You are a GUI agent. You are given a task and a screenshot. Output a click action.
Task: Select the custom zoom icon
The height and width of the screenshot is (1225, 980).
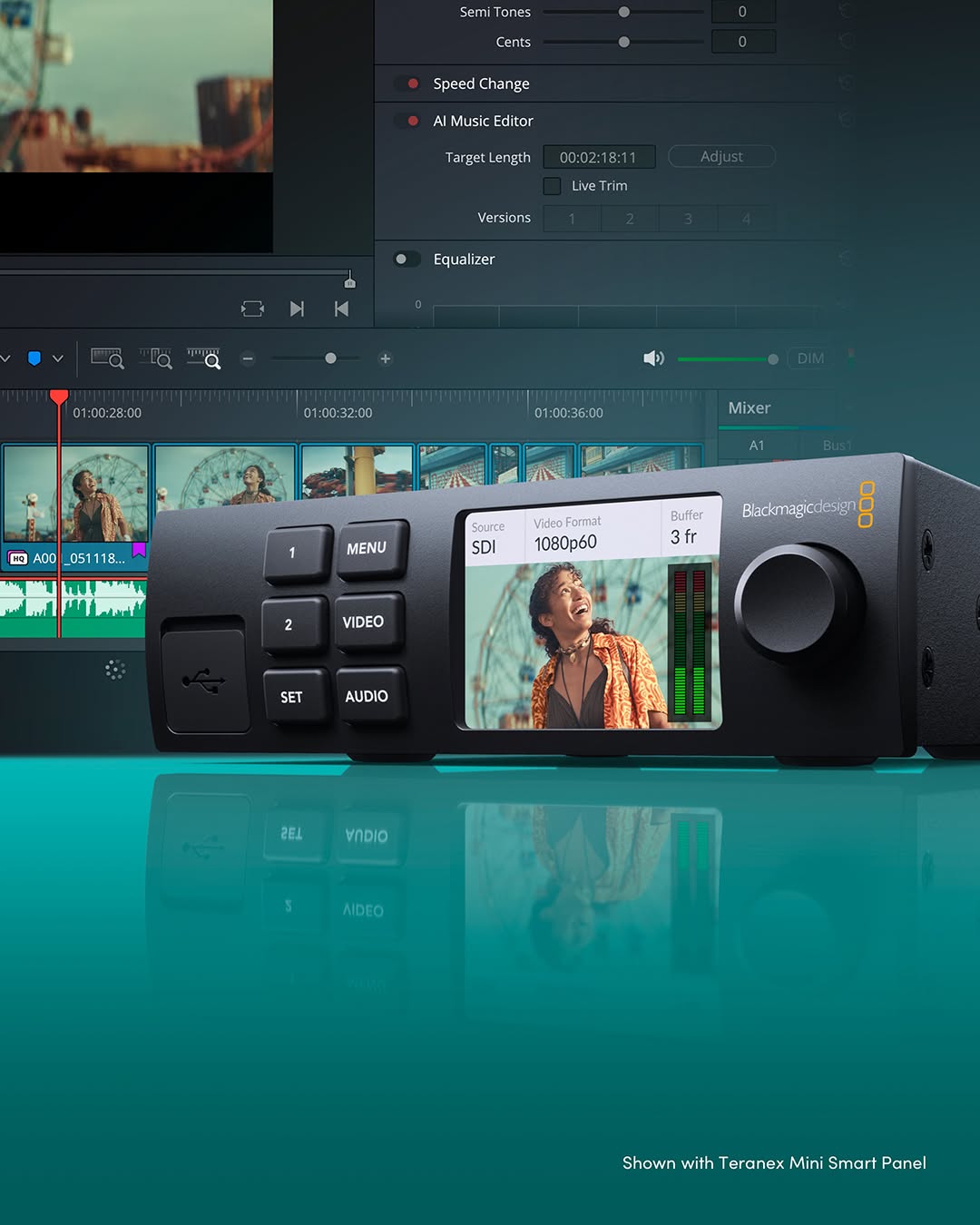[203, 358]
